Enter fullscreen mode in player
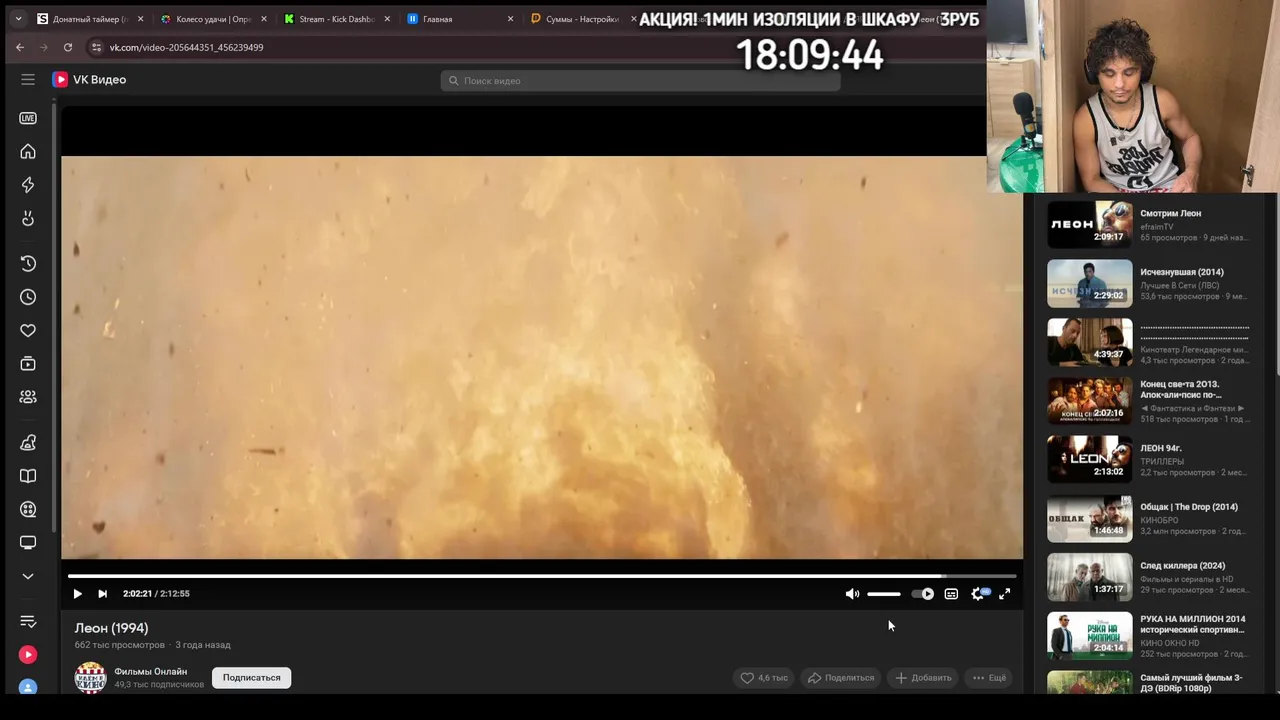The width and height of the screenshot is (1280, 720). (1005, 594)
